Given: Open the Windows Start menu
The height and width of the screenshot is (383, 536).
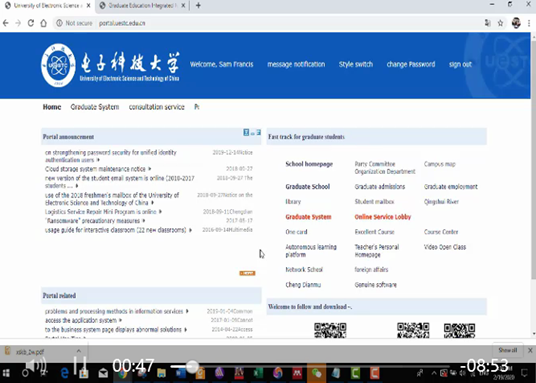Looking at the screenshot, I should coord(6,373).
